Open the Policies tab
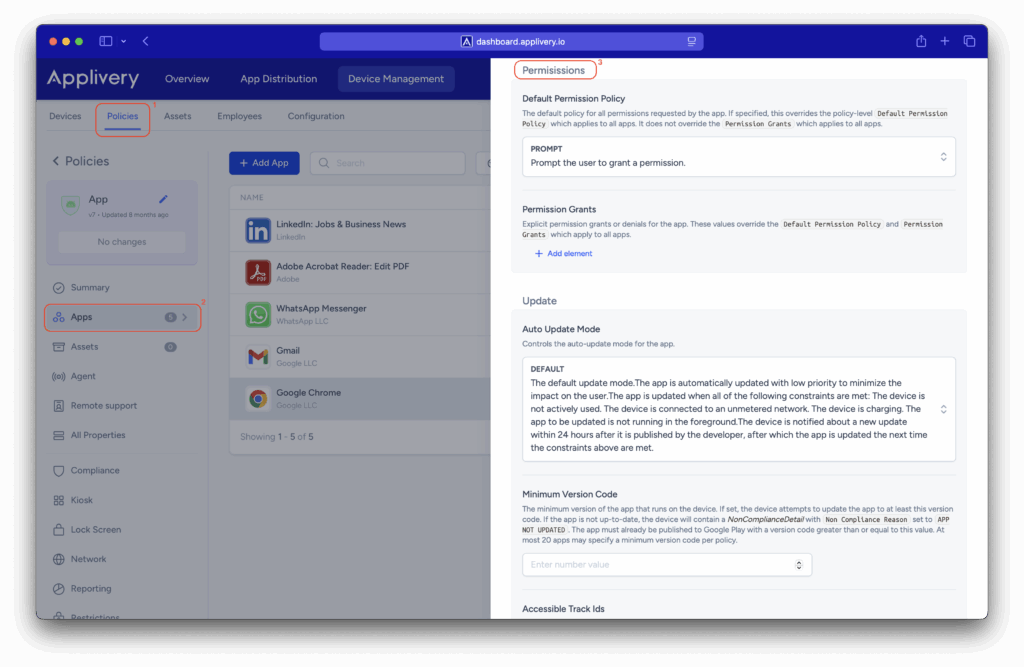This screenshot has height=667, width=1024. pyautogui.click(x=122, y=115)
